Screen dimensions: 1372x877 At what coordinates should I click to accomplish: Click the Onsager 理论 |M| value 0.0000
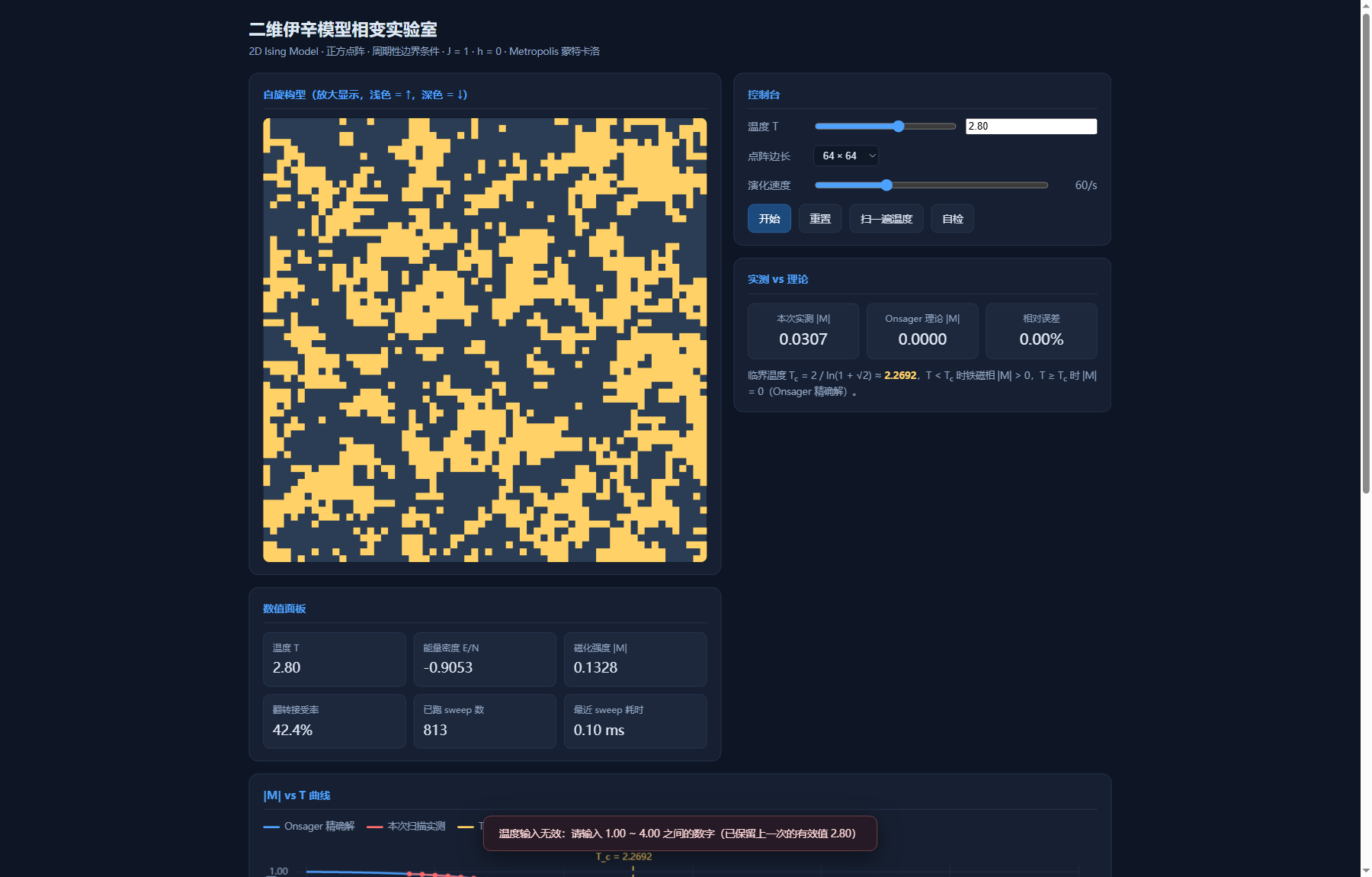coord(922,339)
